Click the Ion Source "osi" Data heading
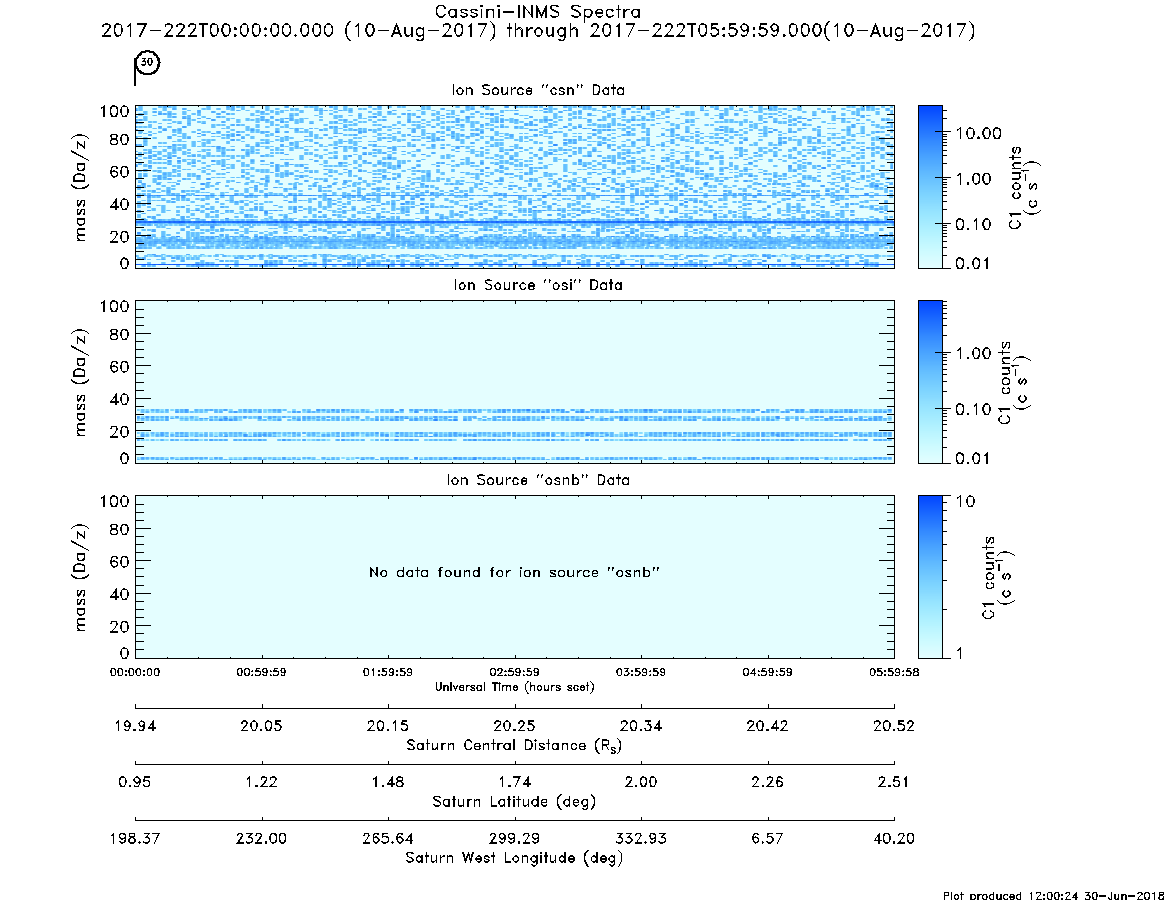The height and width of the screenshot is (900, 1165). [538, 285]
